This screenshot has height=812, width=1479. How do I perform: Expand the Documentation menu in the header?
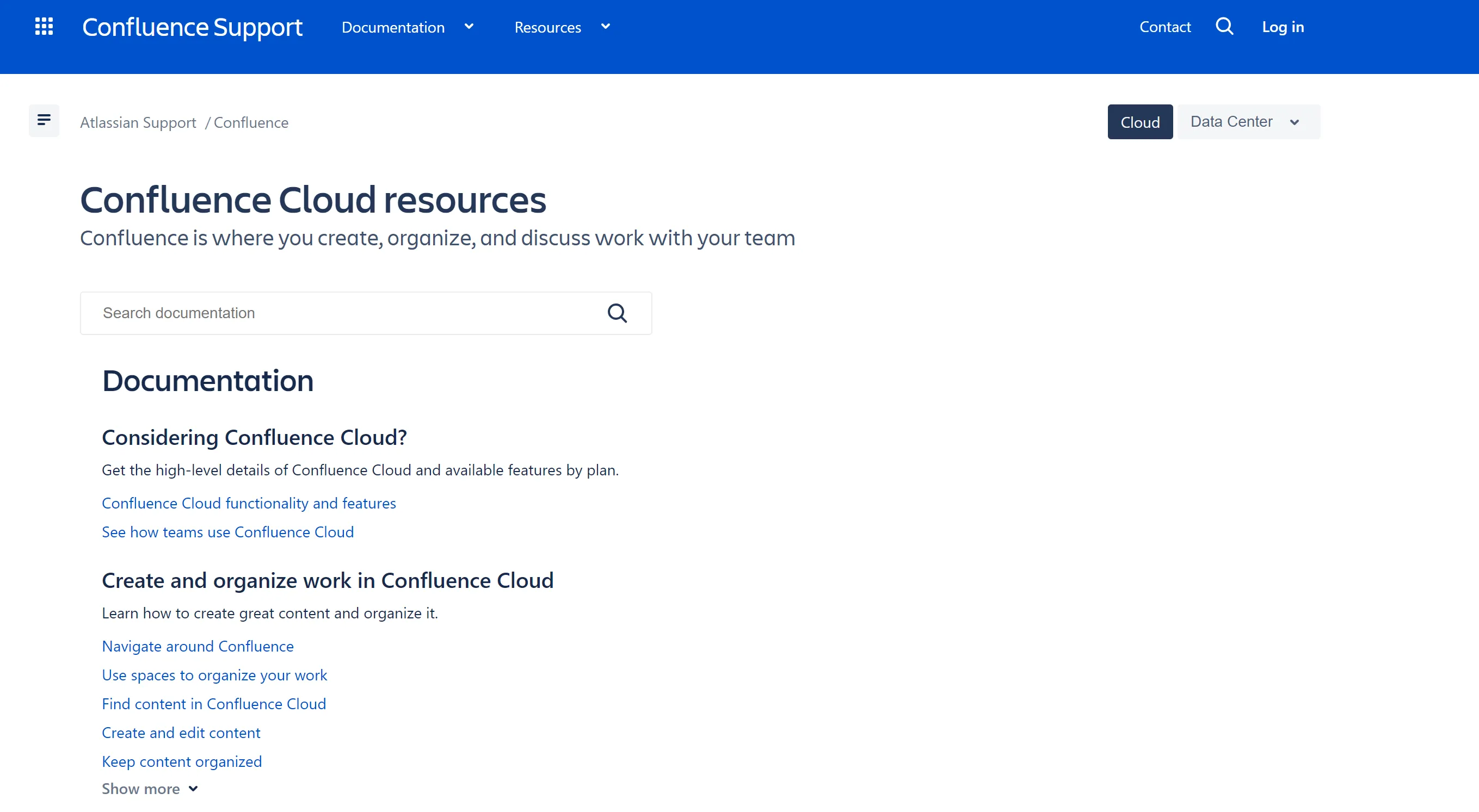click(408, 27)
